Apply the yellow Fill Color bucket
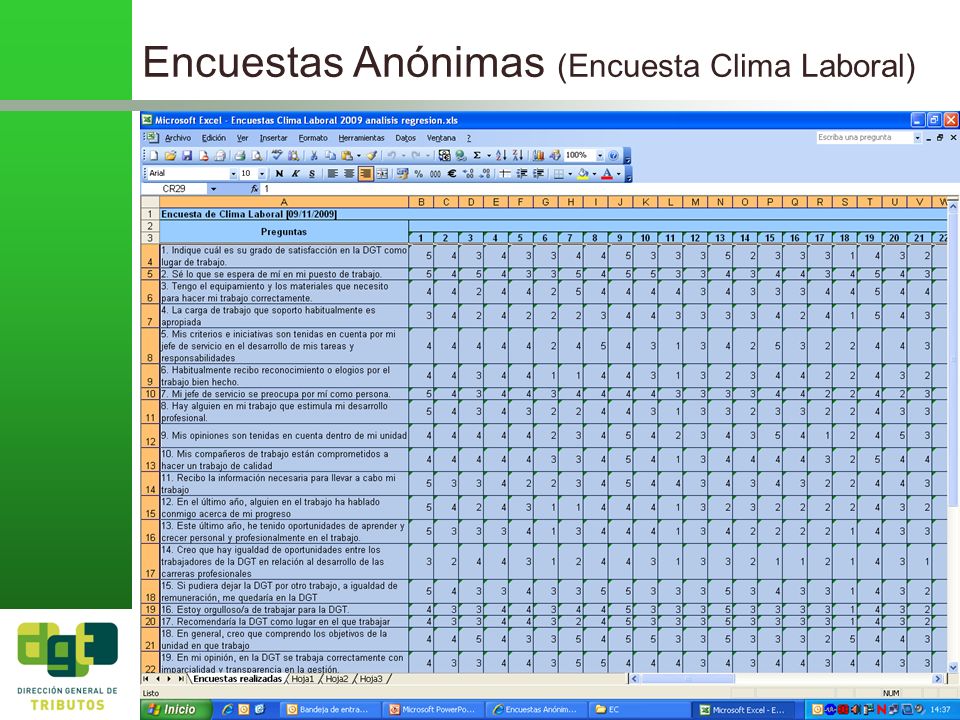Viewport: 960px width, 720px height. (x=583, y=174)
